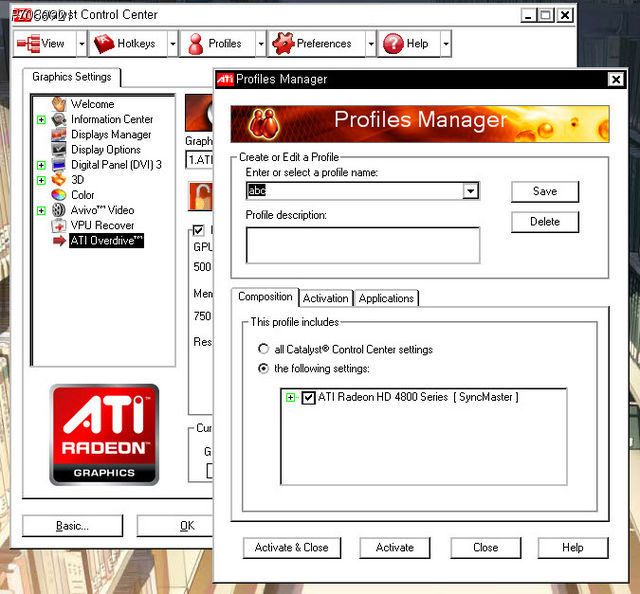Click the Color wheel icon
Viewport: 640px width, 594px height.
pyautogui.click(x=59, y=195)
